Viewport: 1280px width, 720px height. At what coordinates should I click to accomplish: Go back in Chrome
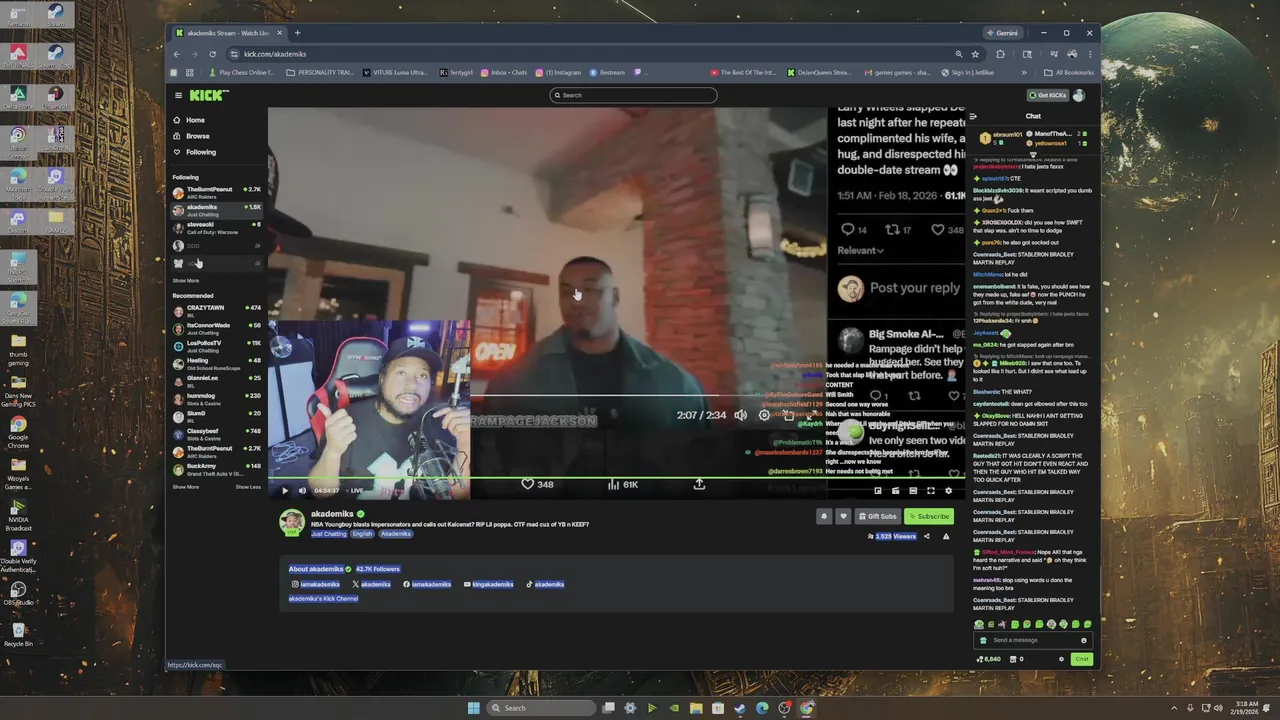click(177, 54)
